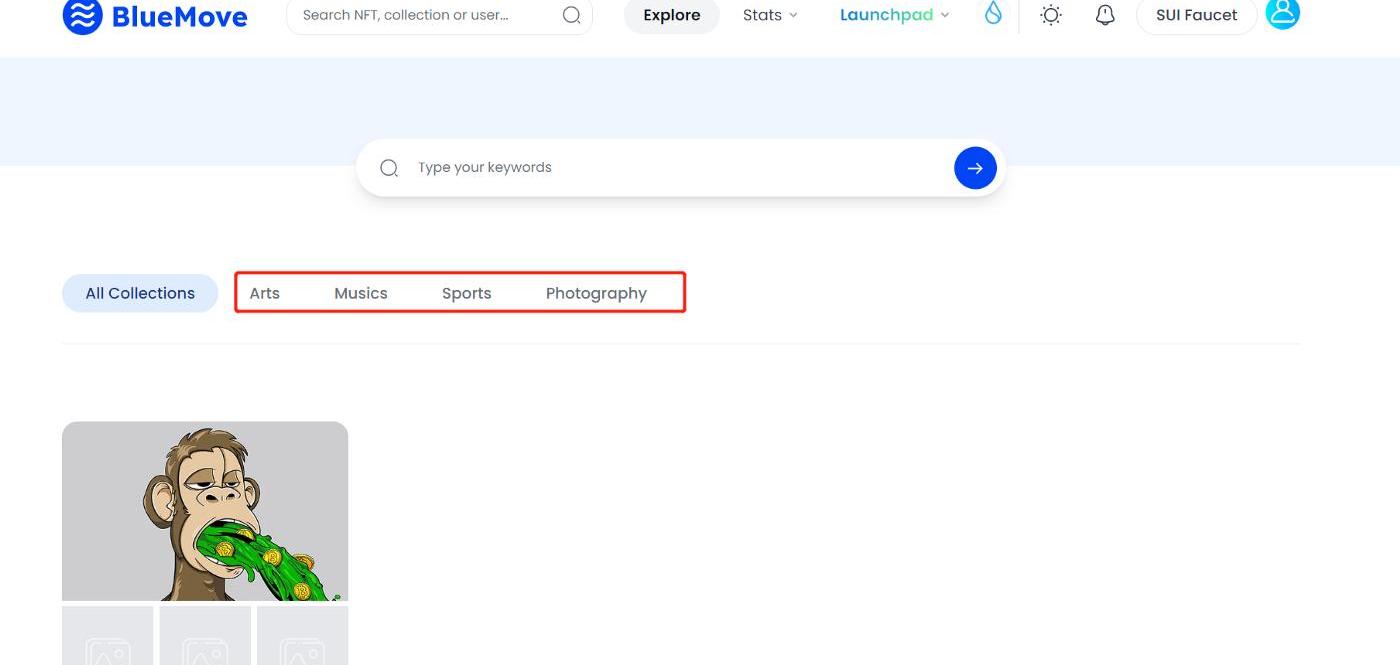The height and width of the screenshot is (665, 1400).
Task: Switch to the Arts category tab
Action: coord(264,293)
